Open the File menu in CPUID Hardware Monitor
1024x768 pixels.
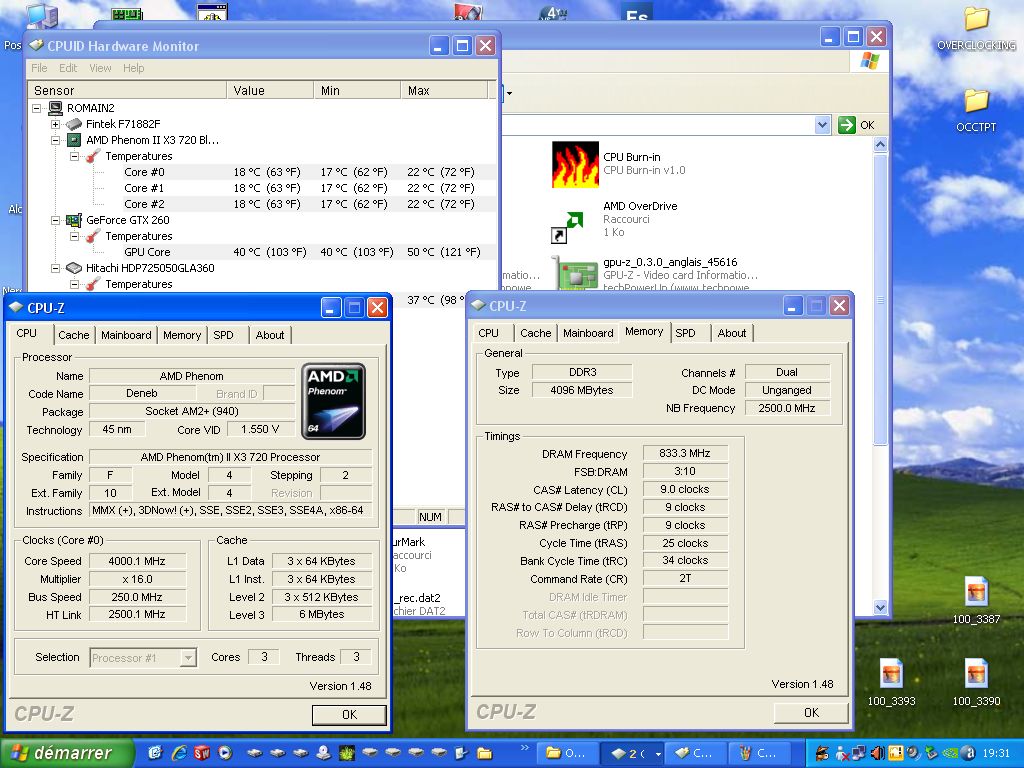tap(38, 68)
